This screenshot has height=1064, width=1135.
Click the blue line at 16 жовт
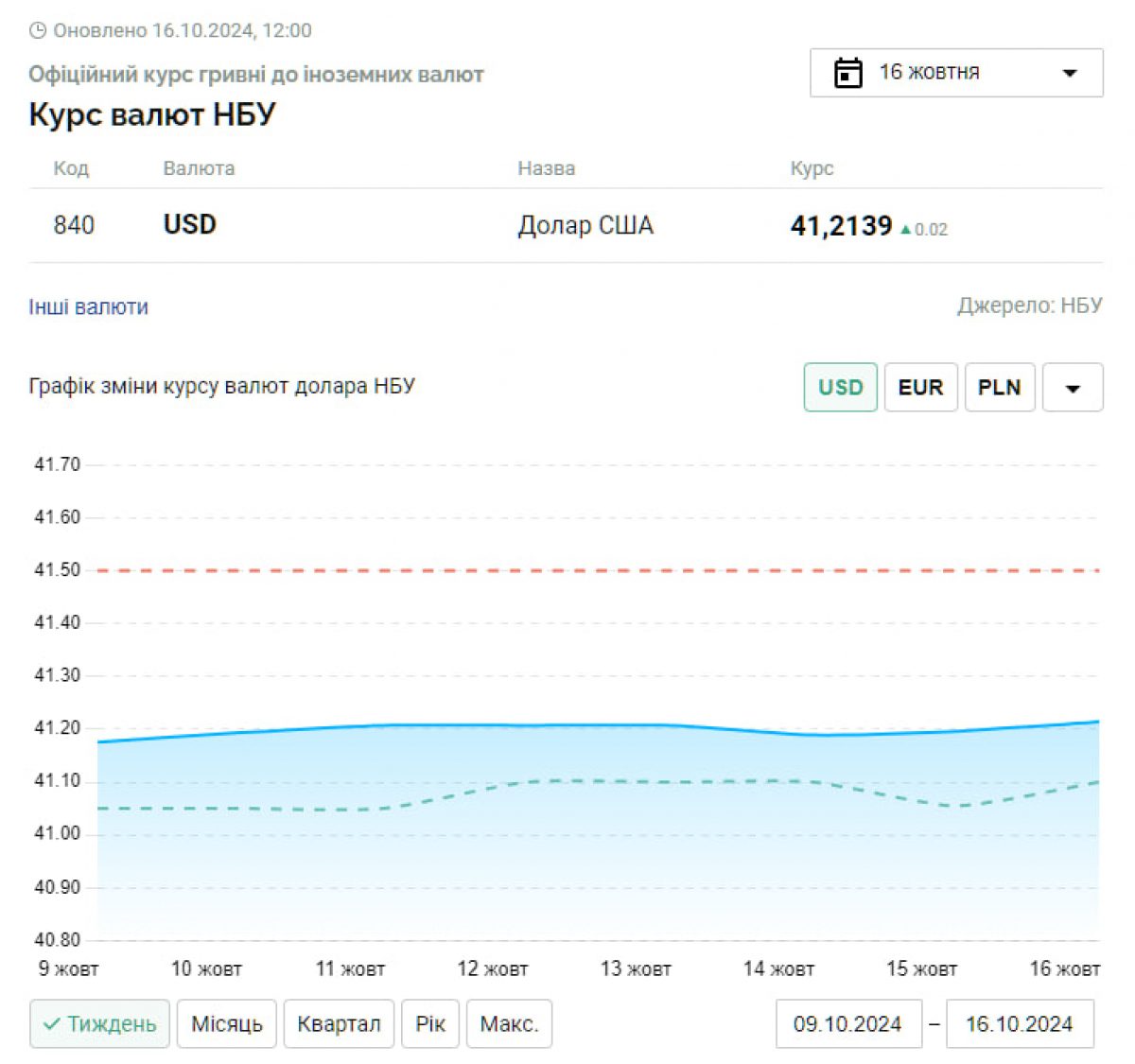(1095, 723)
